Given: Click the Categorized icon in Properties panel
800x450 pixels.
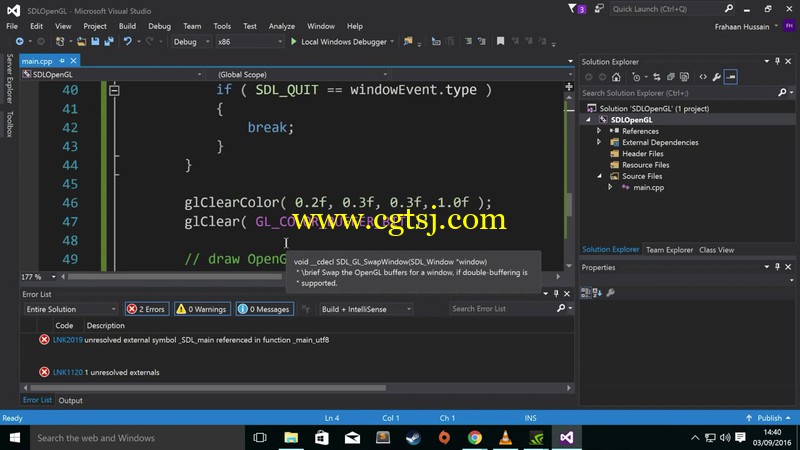Looking at the screenshot, I should 585,292.
